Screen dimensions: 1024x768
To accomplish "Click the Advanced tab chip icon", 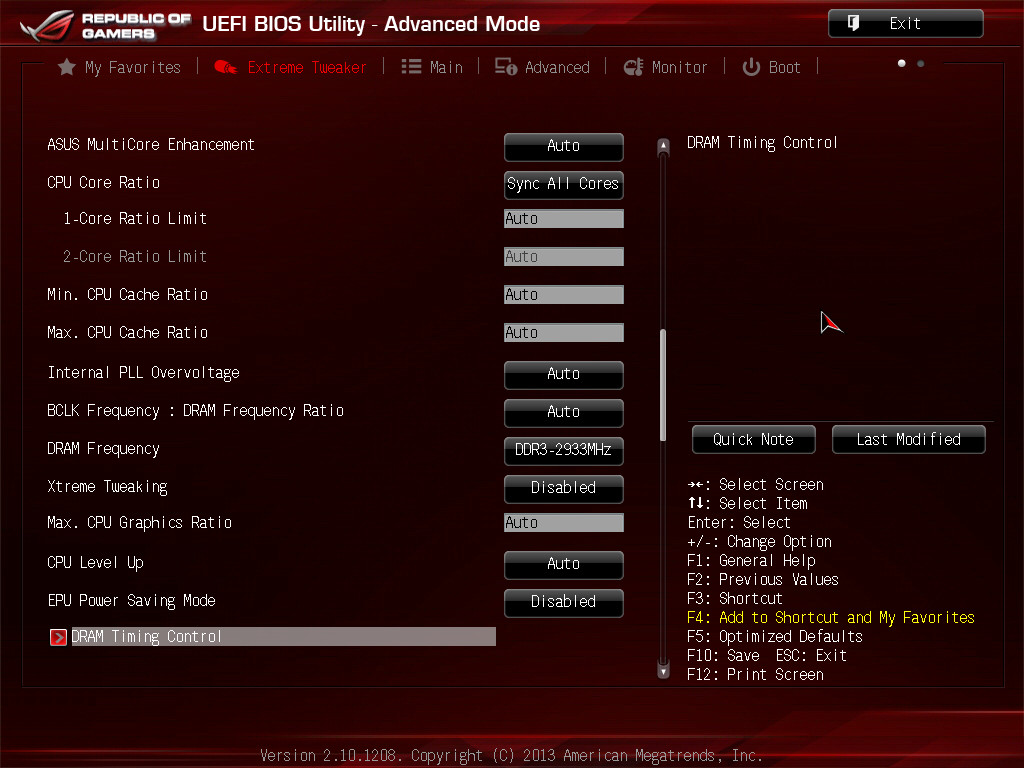I will (x=506, y=67).
